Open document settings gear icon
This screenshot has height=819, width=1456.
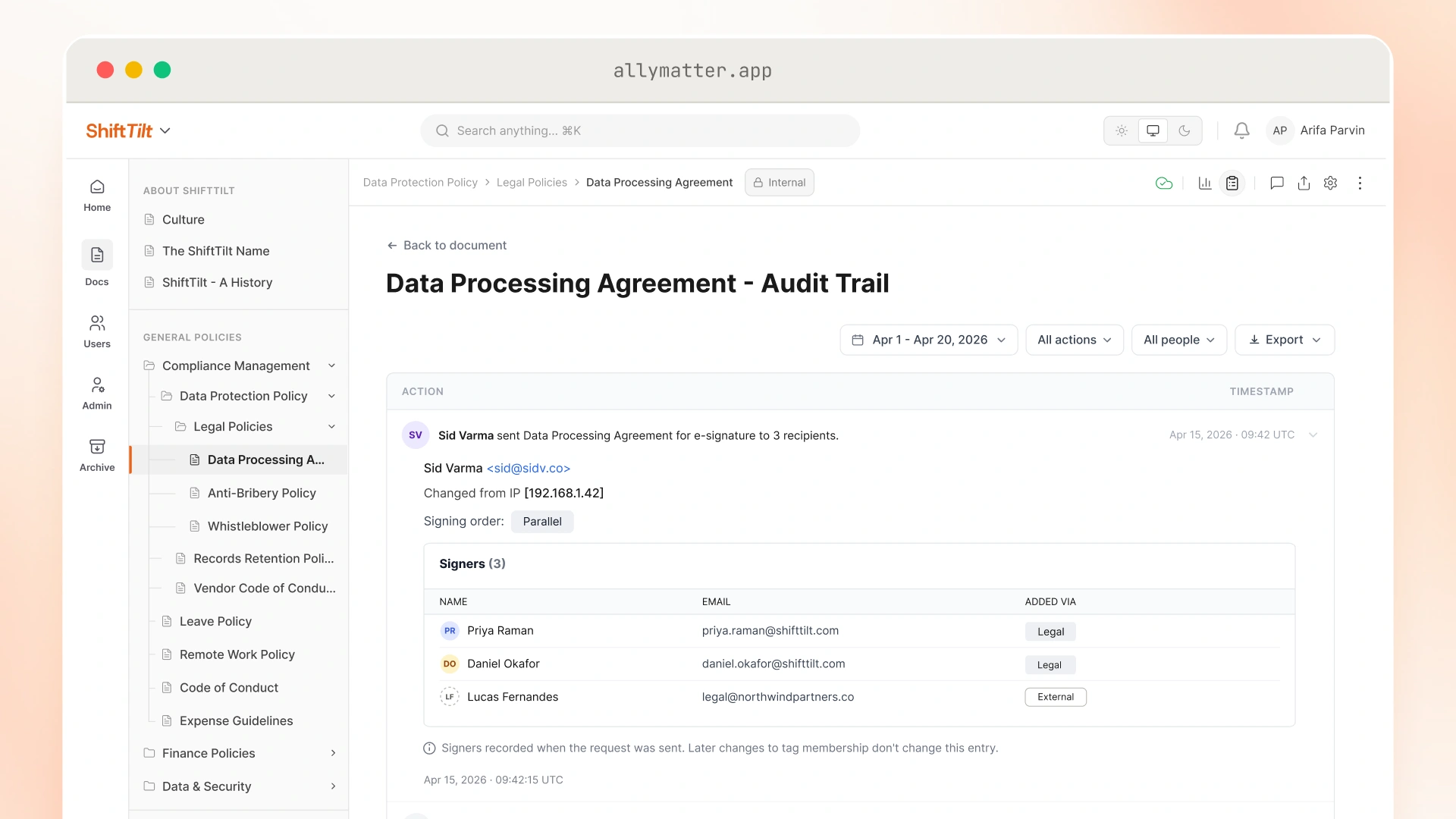click(x=1330, y=183)
